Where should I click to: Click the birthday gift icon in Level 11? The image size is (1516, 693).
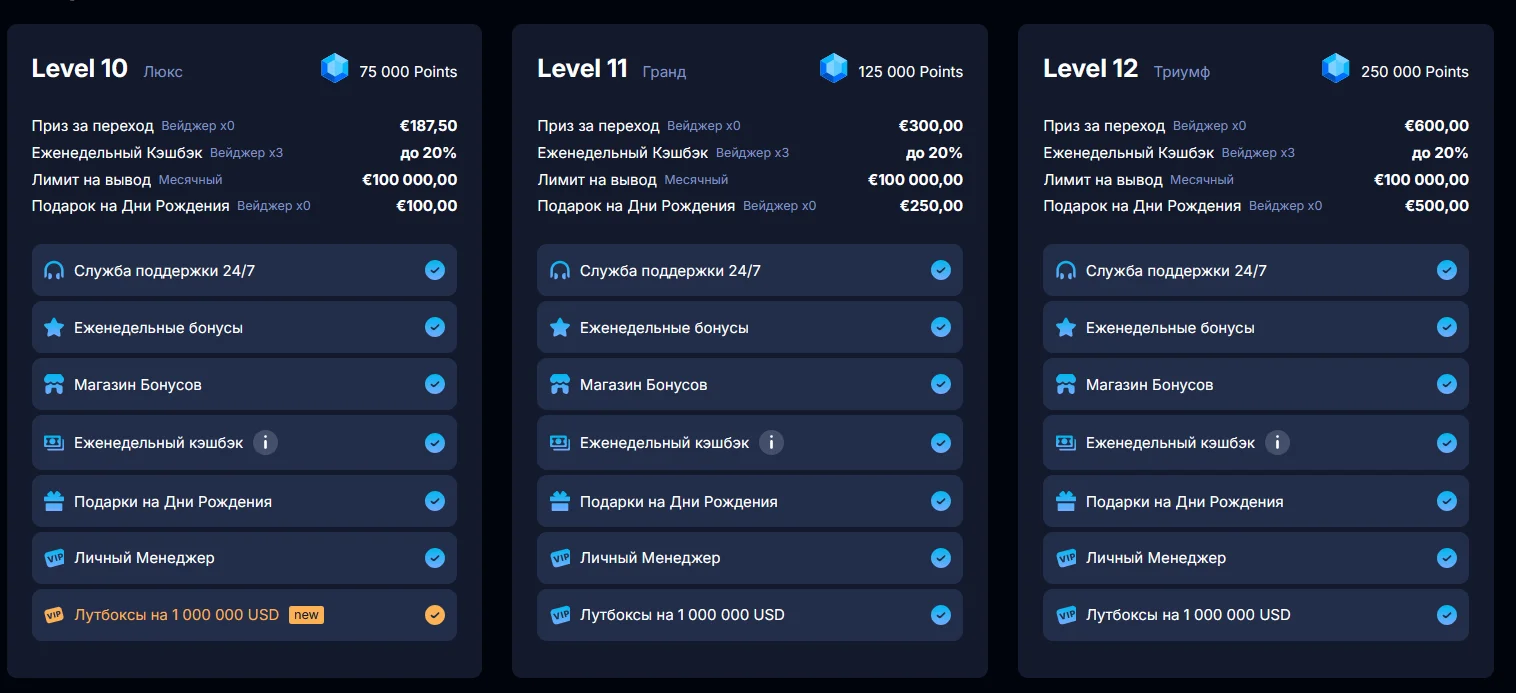coord(560,501)
